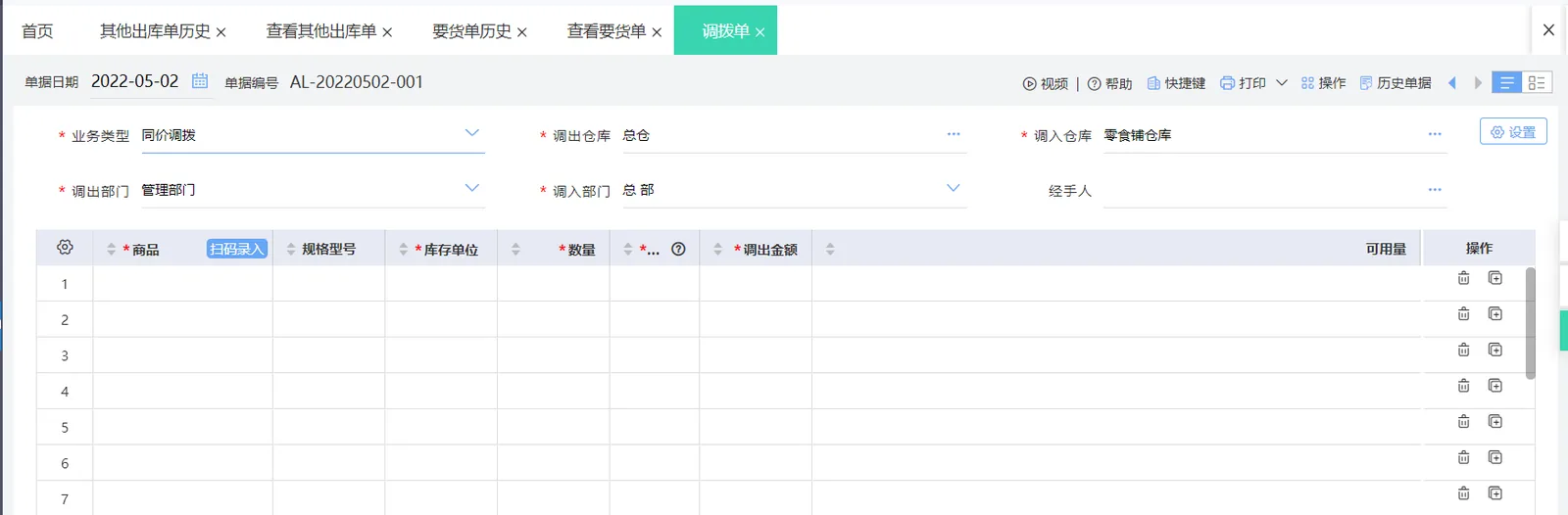Insert a row after row 1
Image resolution: width=1568 pixels, height=515 pixels.
pyautogui.click(x=1495, y=278)
